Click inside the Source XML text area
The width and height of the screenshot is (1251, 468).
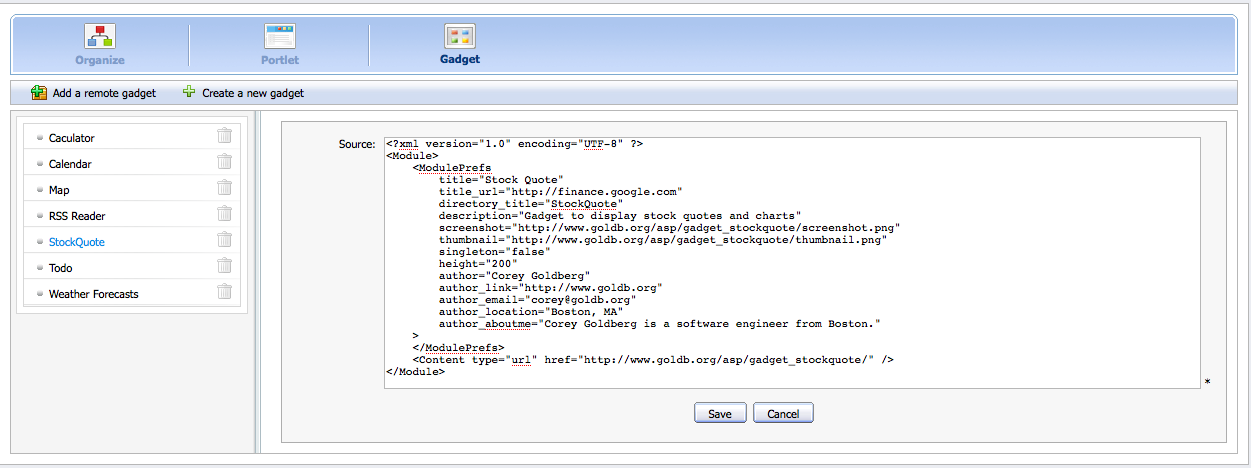click(x=792, y=261)
